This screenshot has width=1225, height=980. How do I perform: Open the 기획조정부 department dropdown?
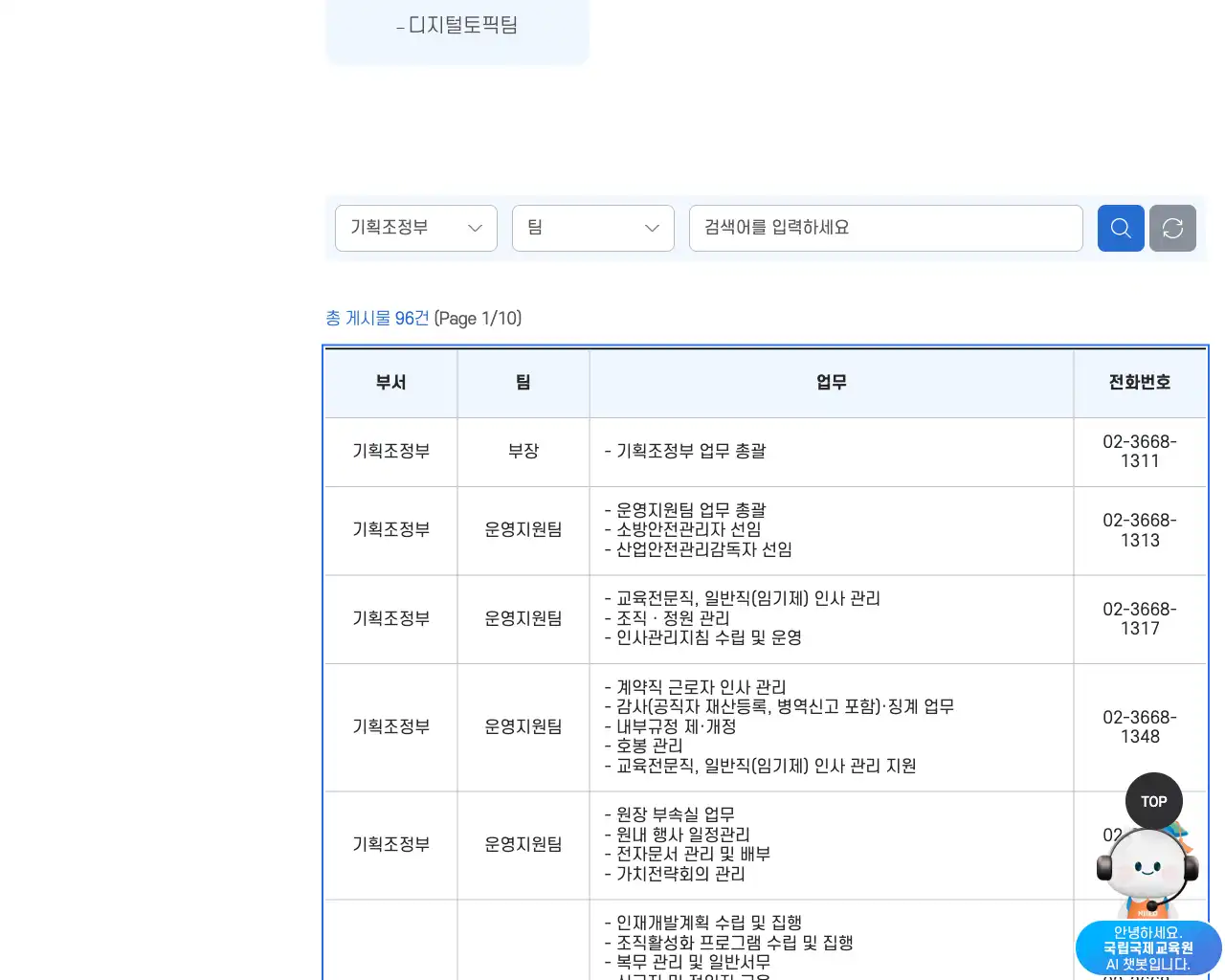416,228
